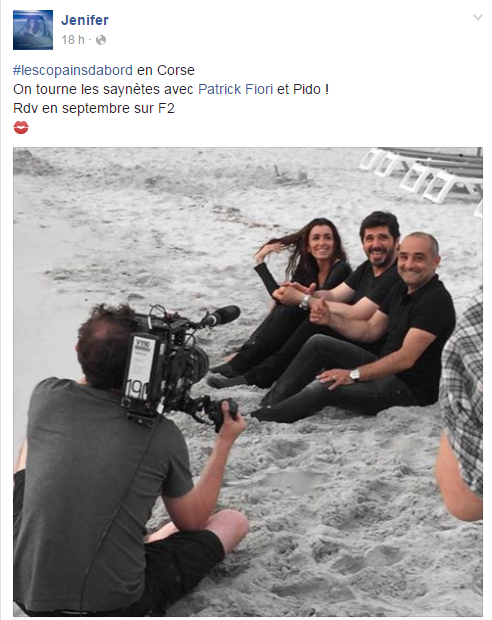Open Jenifer's page via the name link
The image size is (492, 620).
click(x=85, y=20)
